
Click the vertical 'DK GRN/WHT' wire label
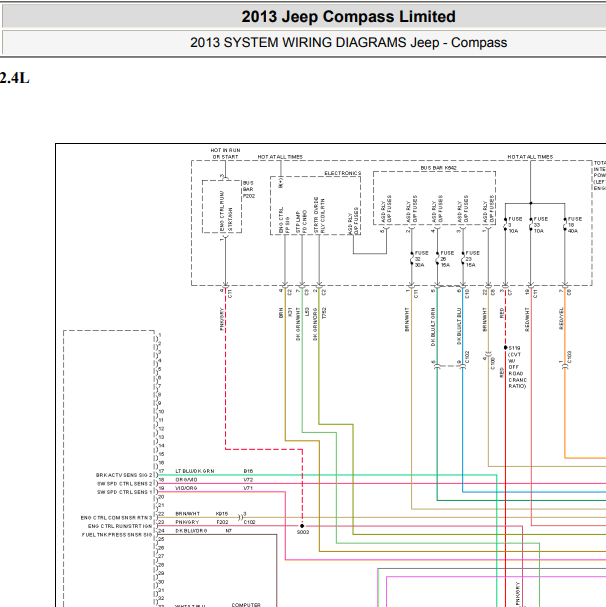[x=298, y=324]
